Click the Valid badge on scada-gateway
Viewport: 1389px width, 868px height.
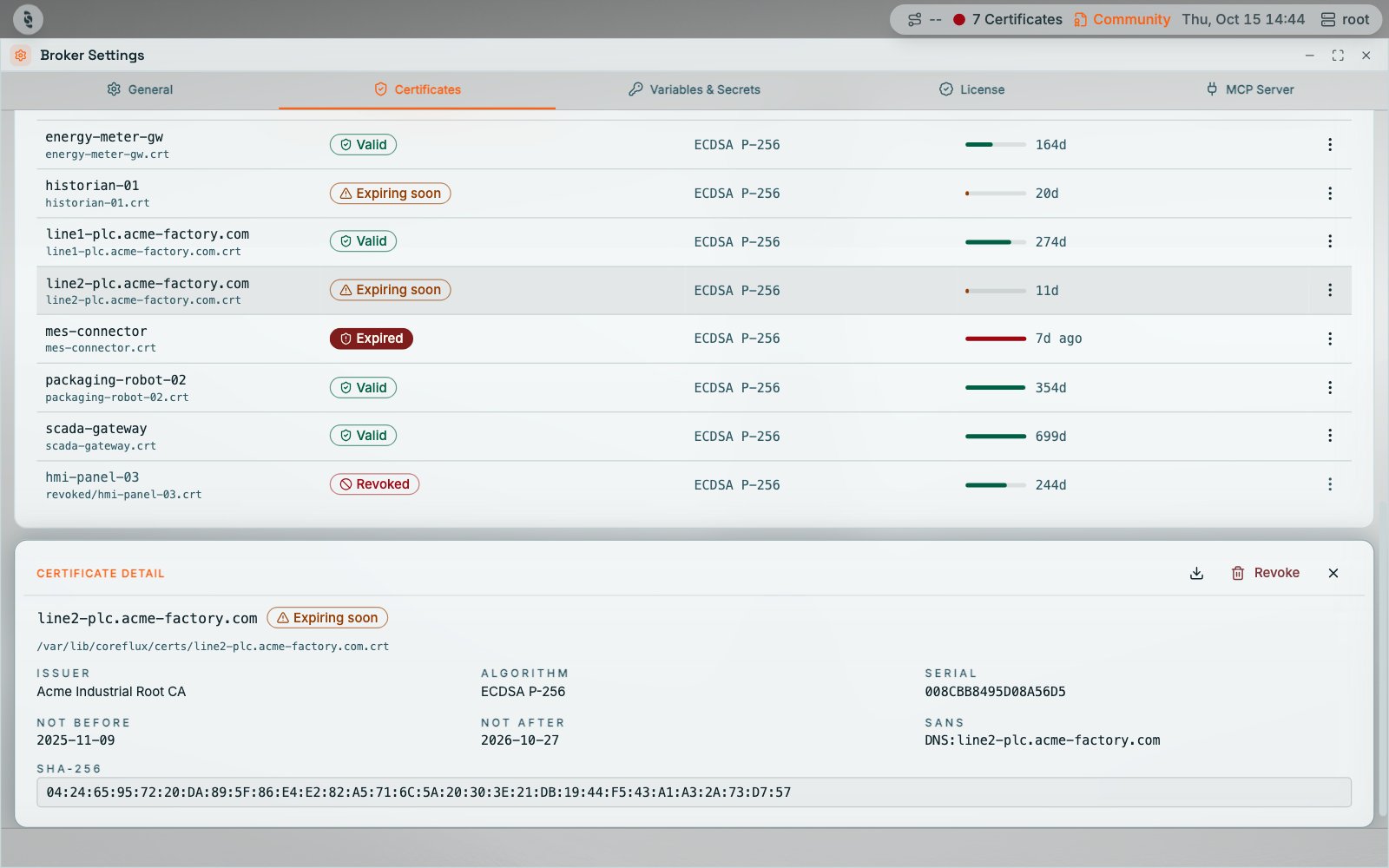(x=363, y=436)
